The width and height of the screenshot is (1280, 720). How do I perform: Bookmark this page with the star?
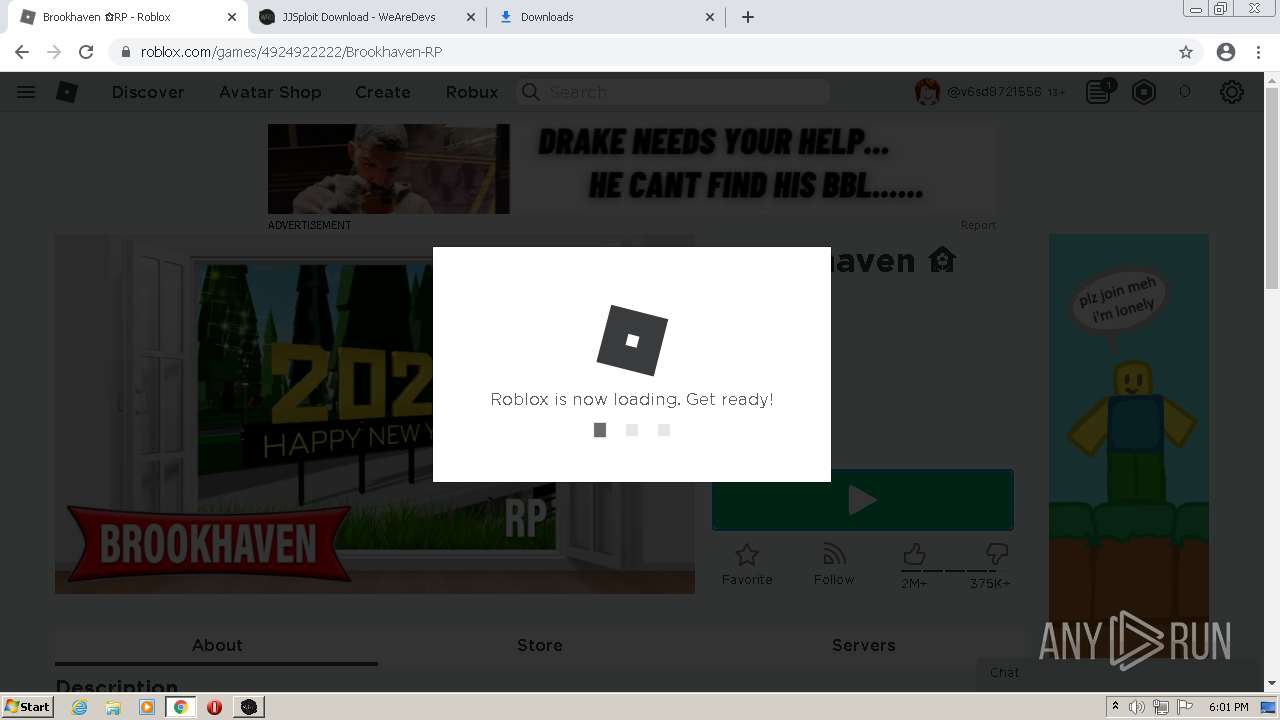coord(1186,52)
